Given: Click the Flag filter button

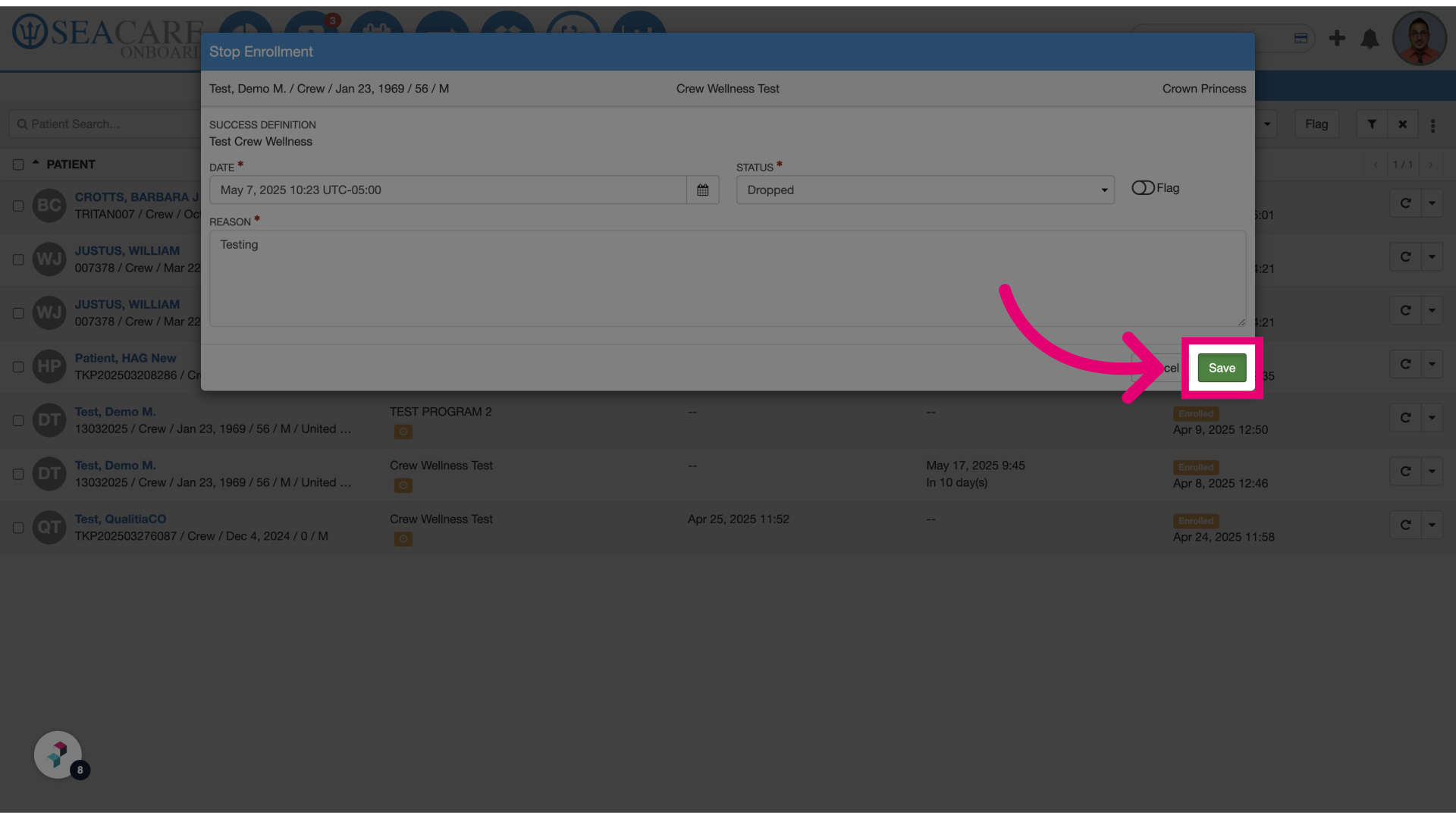Looking at the screenshot, I should [1316, 124].
